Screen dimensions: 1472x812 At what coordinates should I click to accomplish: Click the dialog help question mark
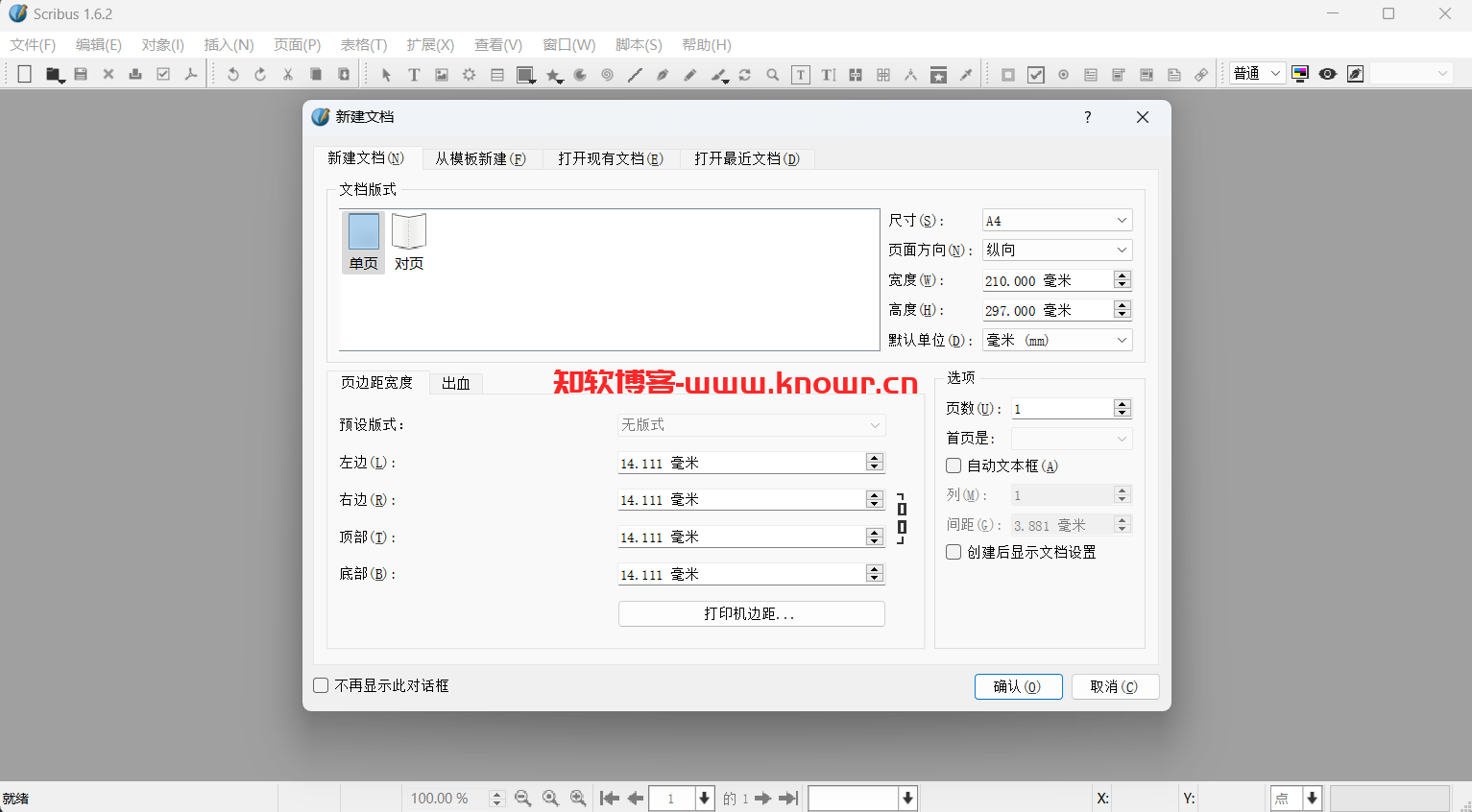point(1087,117)
